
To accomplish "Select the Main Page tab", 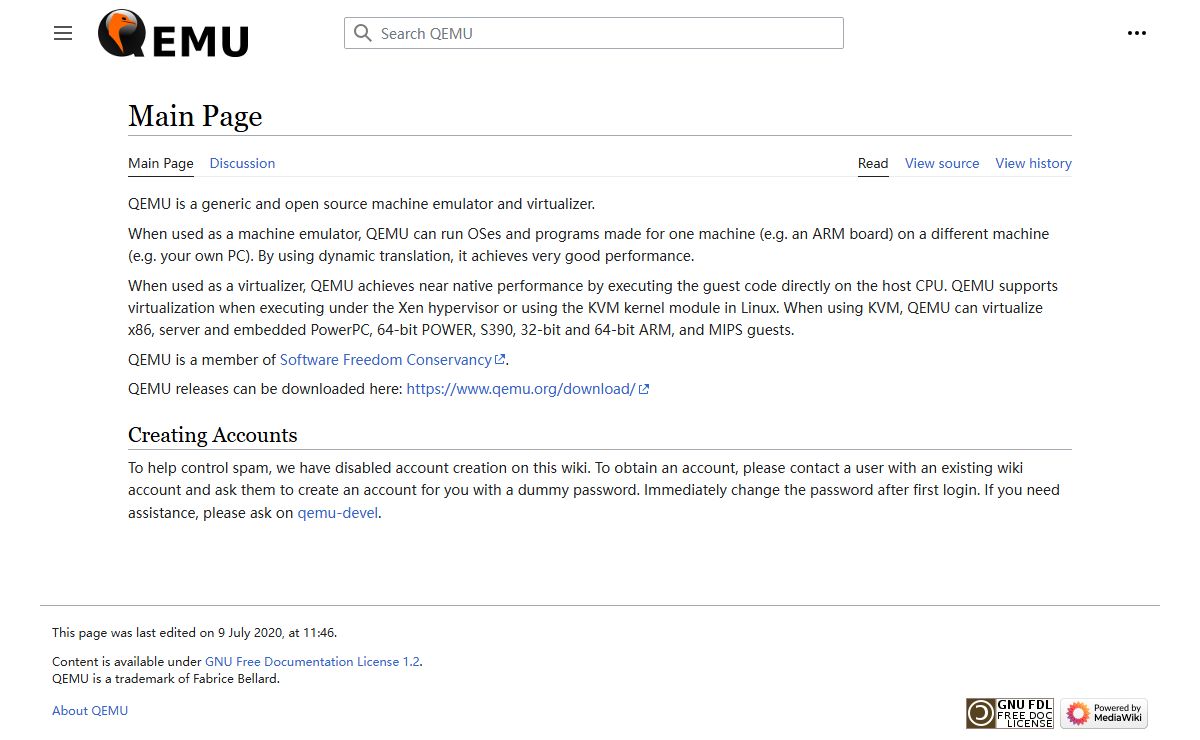I will [161, 163].
